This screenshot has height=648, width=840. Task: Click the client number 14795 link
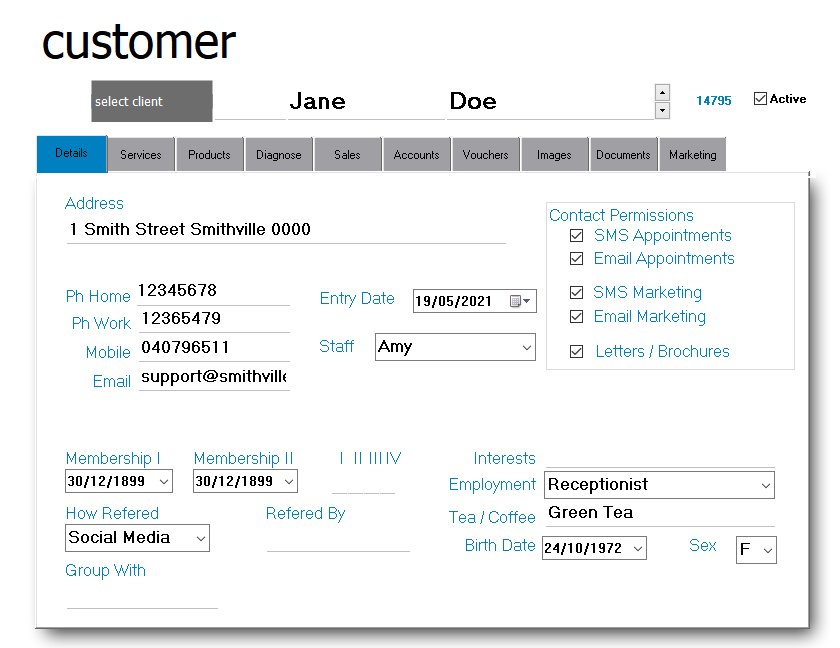[714, 101]
